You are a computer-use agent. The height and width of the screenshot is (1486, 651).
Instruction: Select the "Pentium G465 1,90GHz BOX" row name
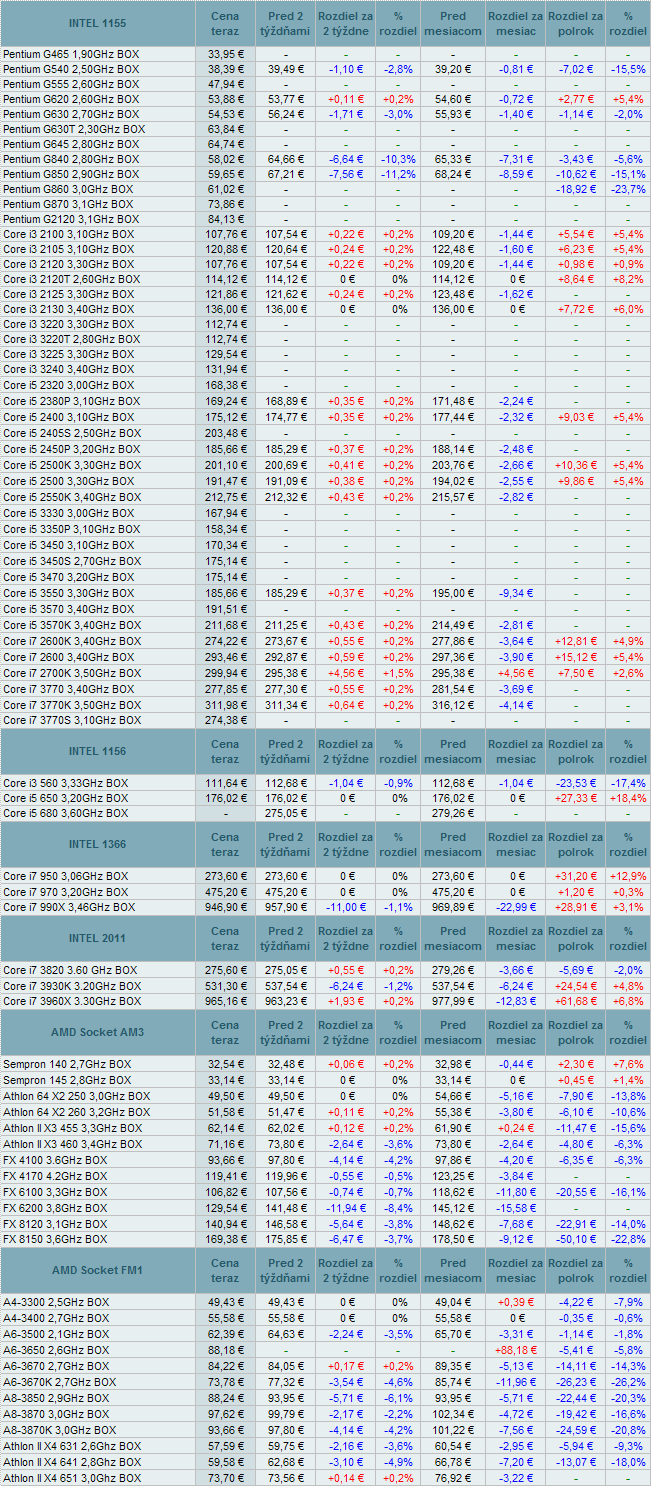coord(71,54)
